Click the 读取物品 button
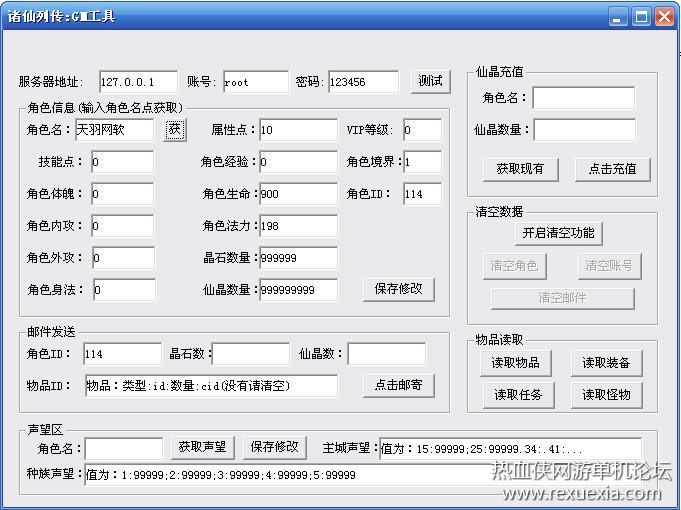 click(516, 363)
